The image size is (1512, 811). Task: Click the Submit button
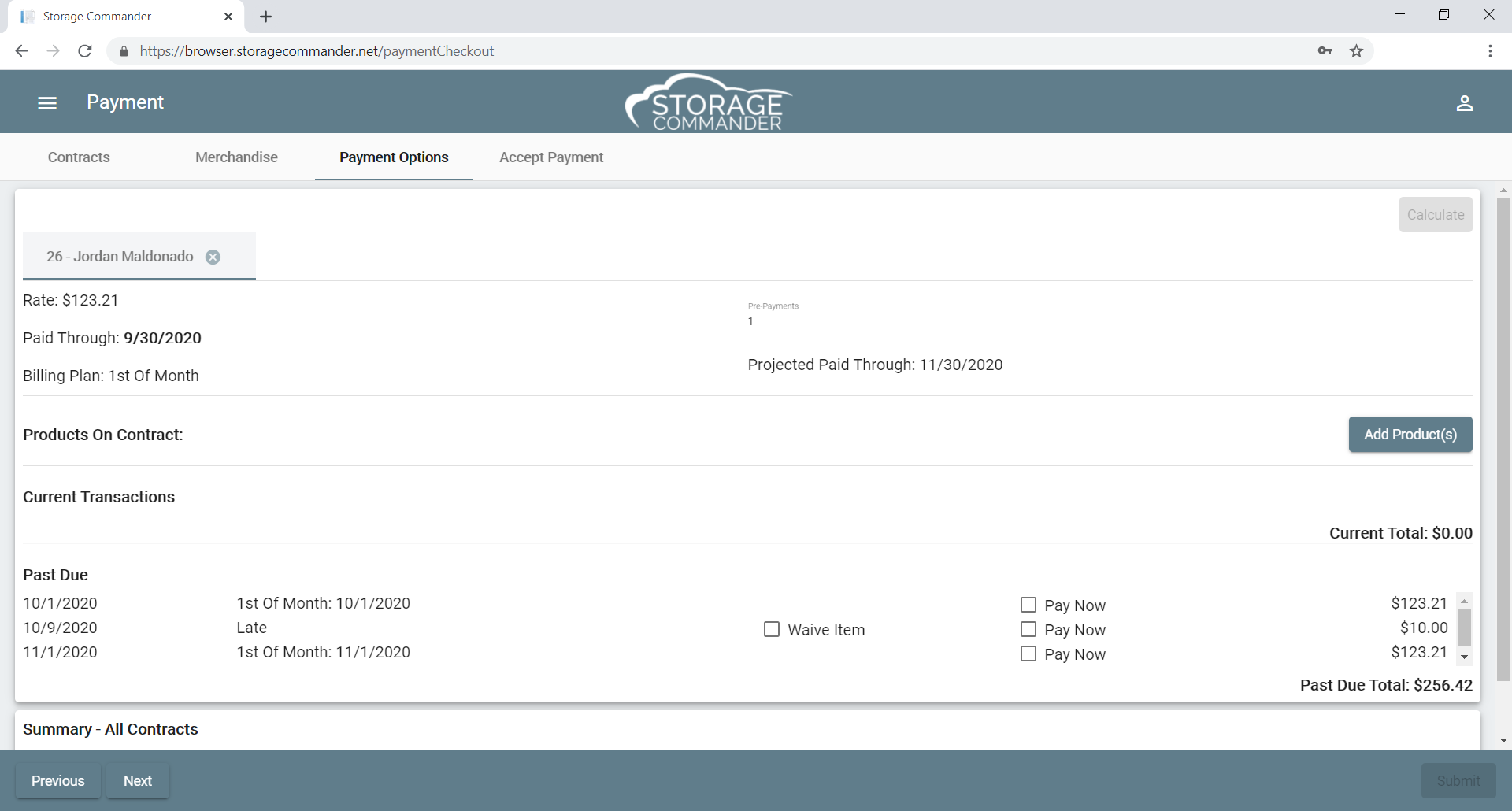pyautogui.click(x=1458, y=780)
